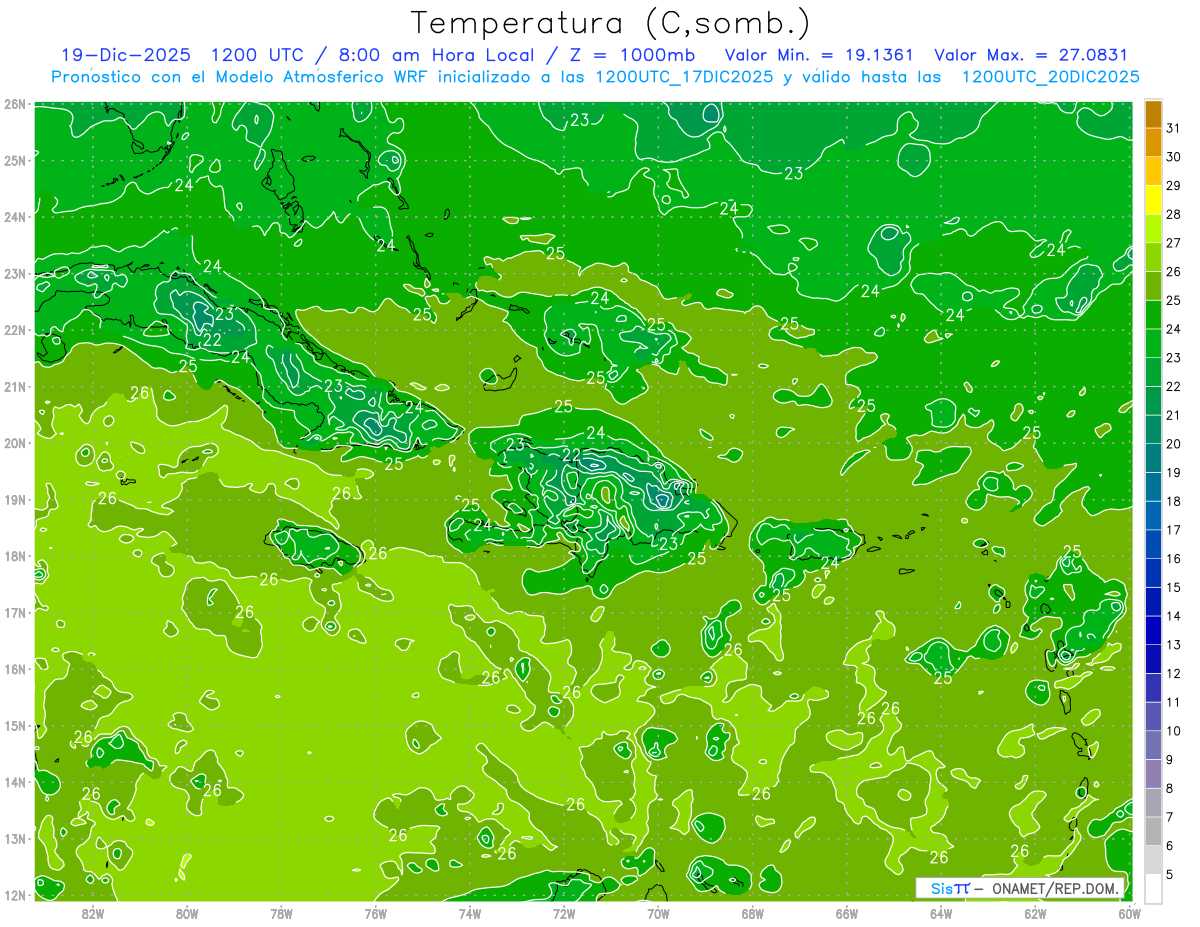Click the 68W longitude label
This screenshot has width=1200, height=927.
pos(753,913)
